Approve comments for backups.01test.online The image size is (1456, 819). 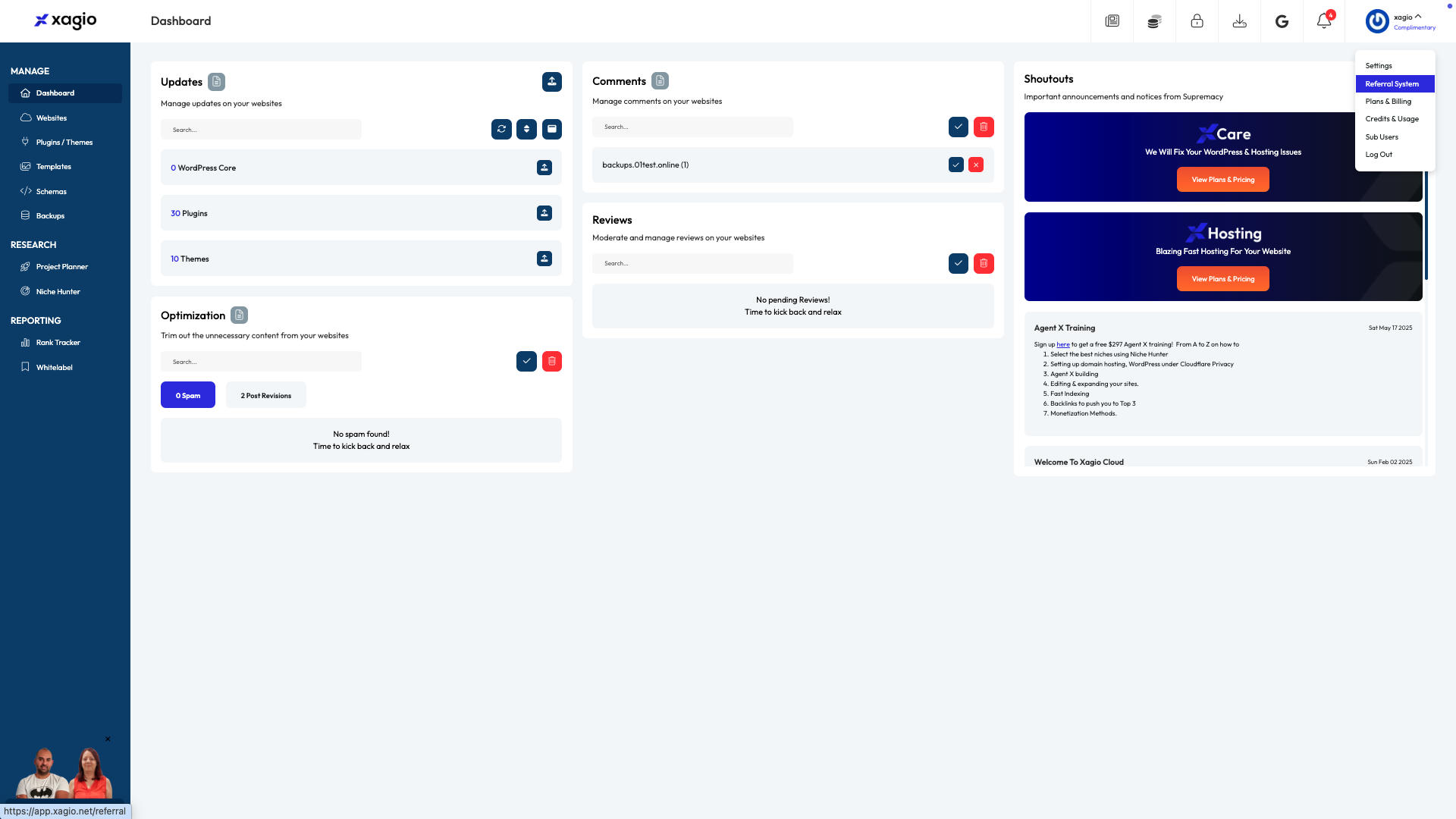click(x=956, y=165)
